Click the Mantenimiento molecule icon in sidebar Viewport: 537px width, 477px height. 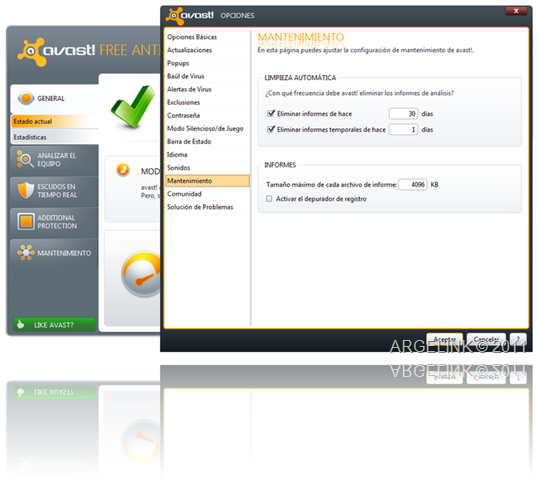tap(26, 253)
